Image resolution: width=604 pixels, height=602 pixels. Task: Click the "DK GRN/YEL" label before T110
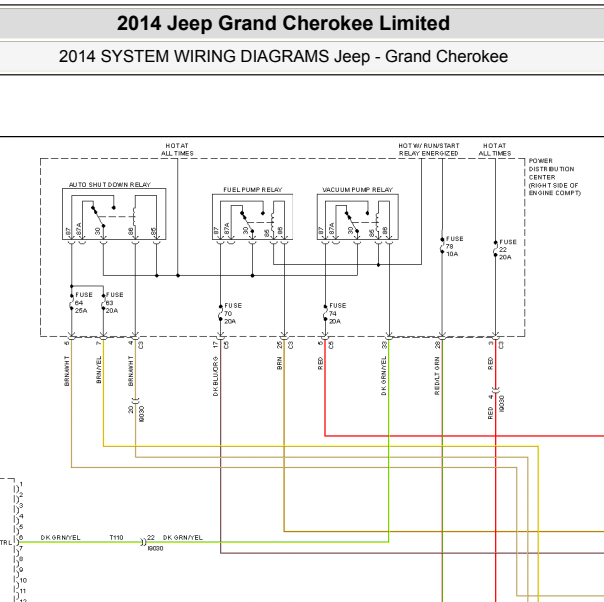[60, 538]
